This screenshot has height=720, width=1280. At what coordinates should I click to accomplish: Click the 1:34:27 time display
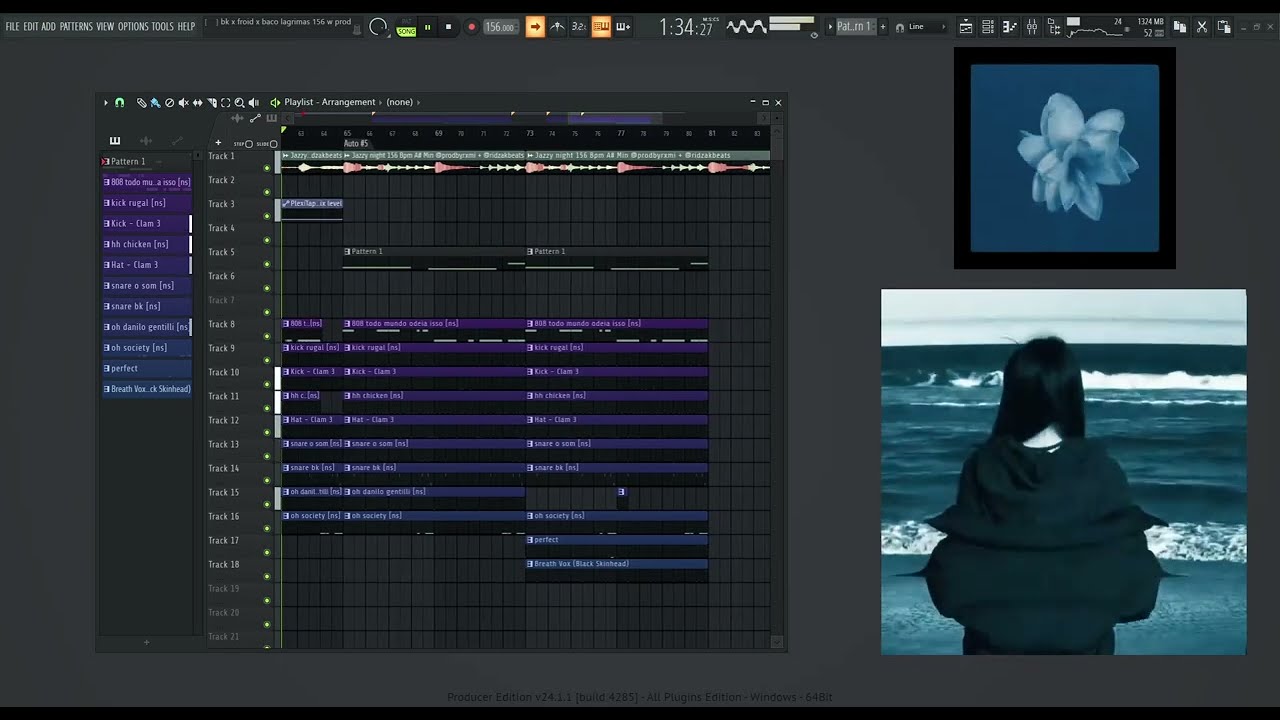686,28
